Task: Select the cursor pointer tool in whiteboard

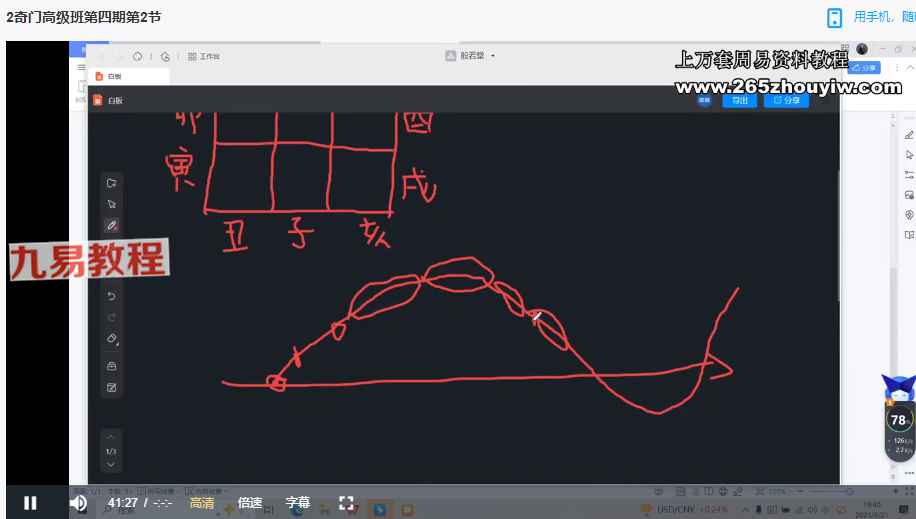Action: tap(112, 204)
